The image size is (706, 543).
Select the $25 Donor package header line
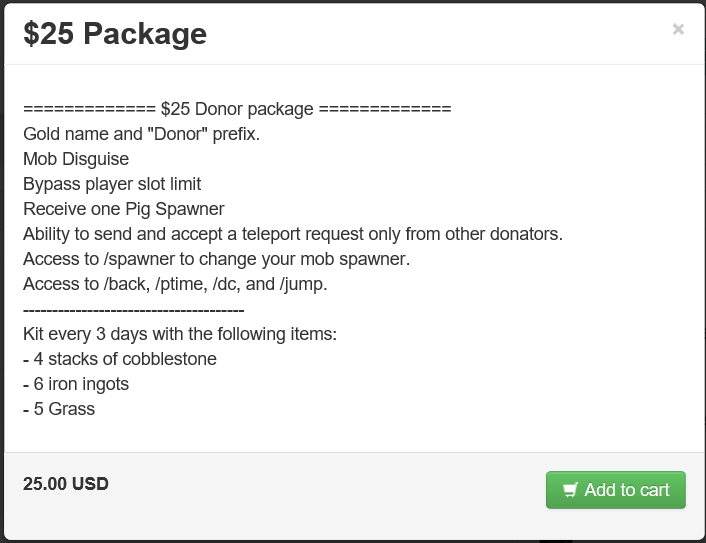237,109
